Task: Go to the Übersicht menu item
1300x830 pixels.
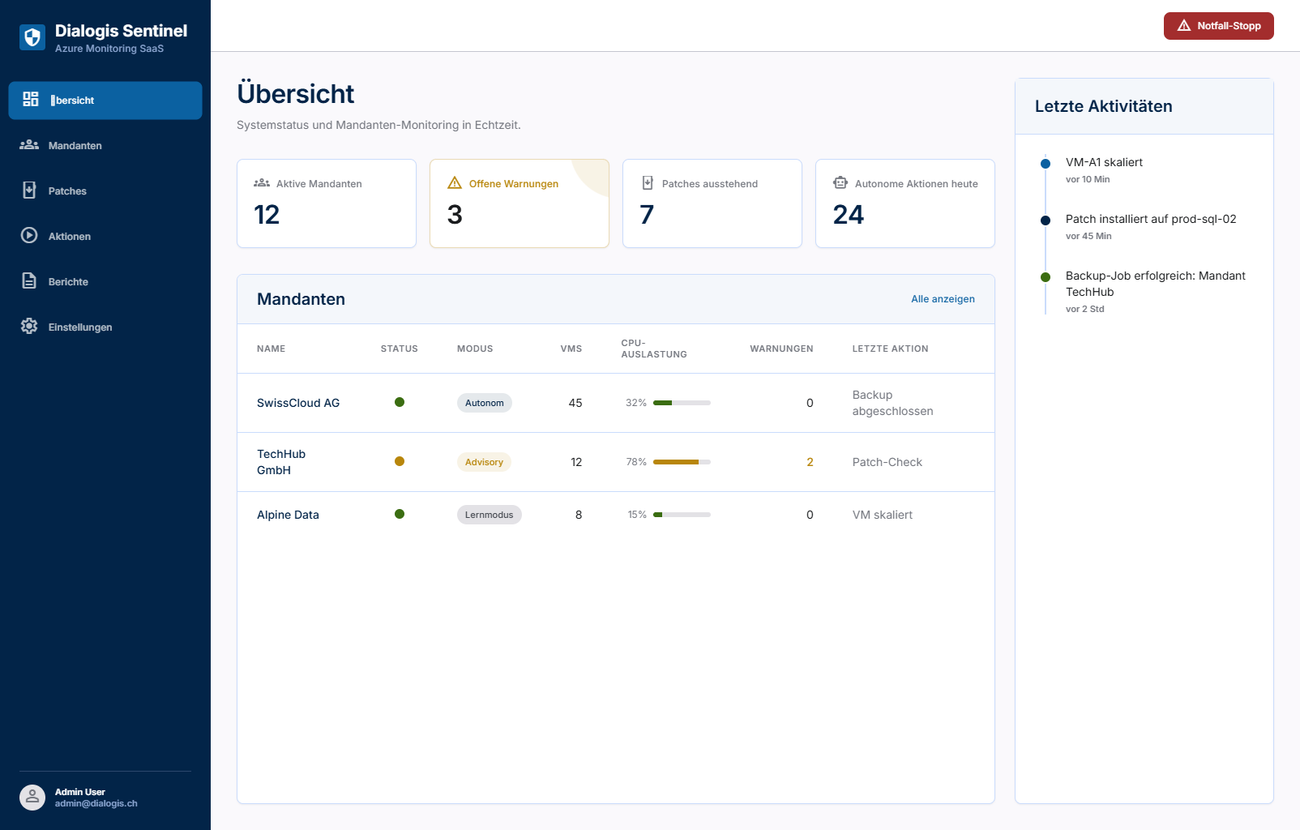Action: [105, 100]
